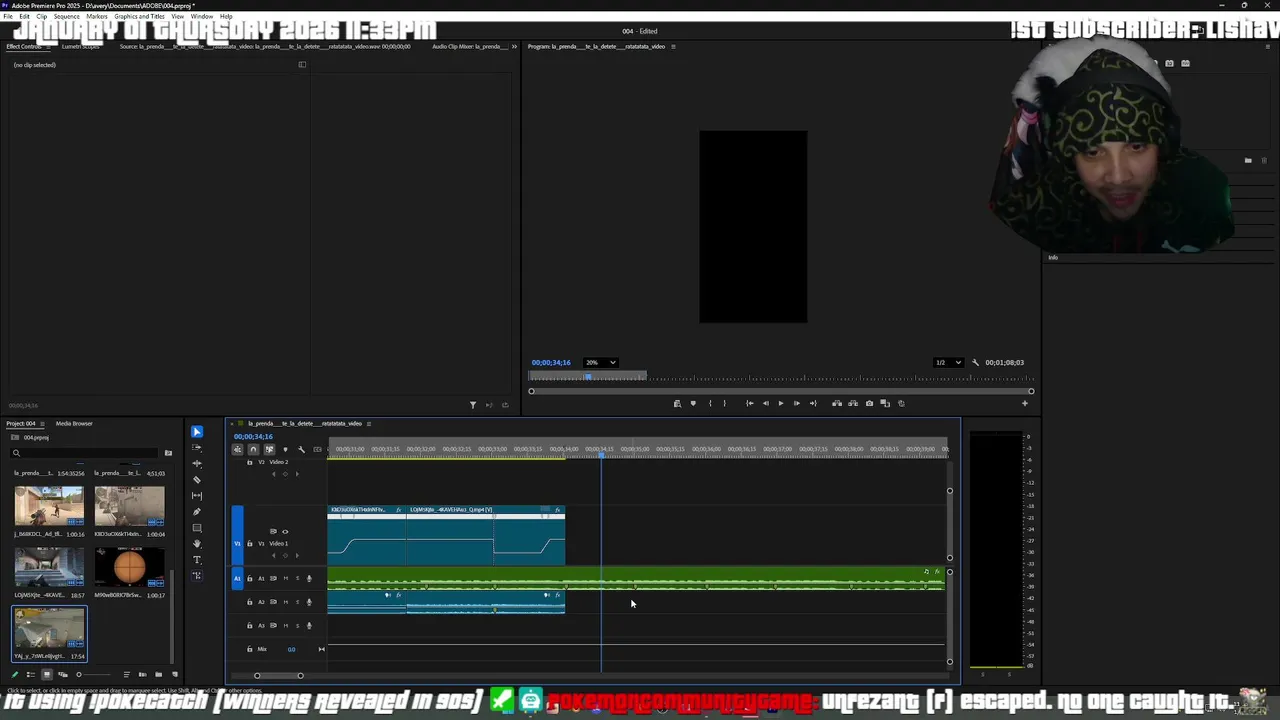Open the Window menu

(x=202, y=17)
